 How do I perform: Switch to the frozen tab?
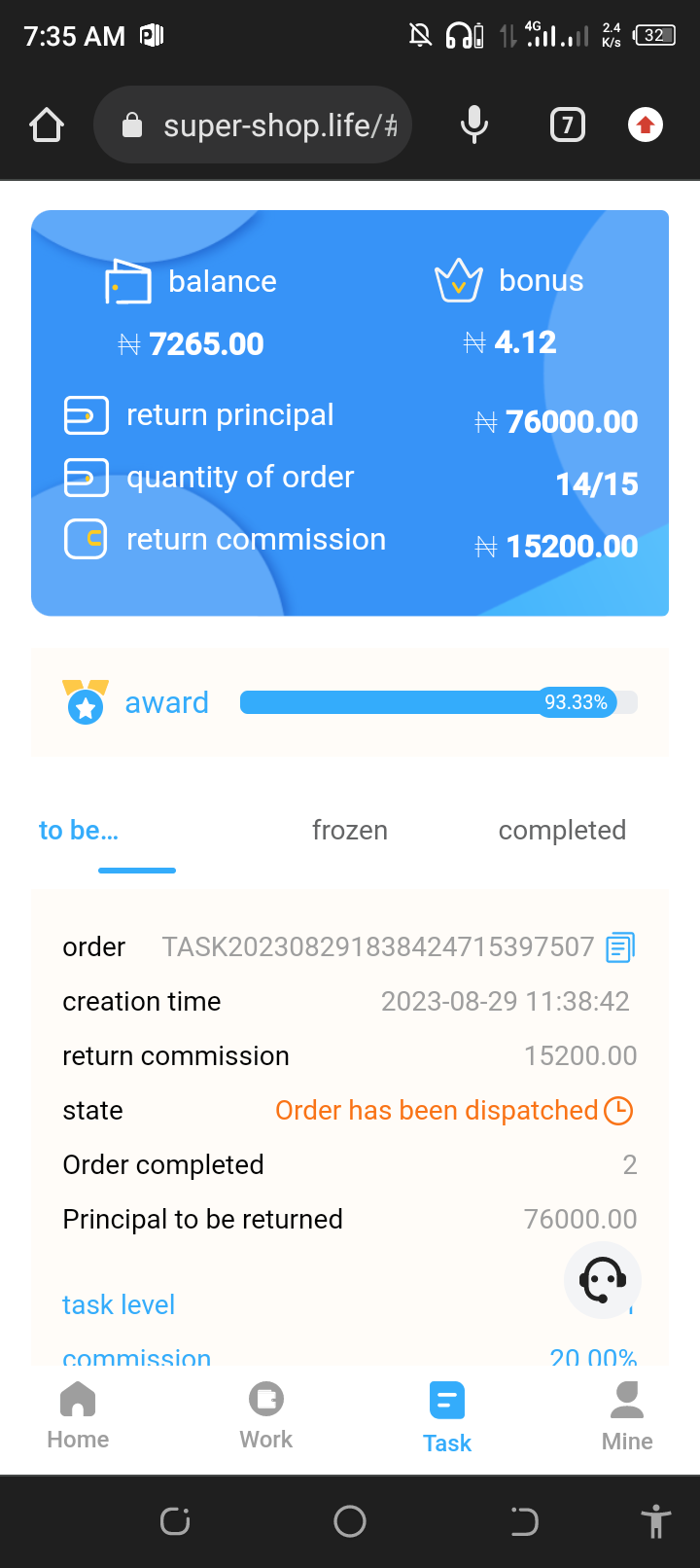[350, 831]
